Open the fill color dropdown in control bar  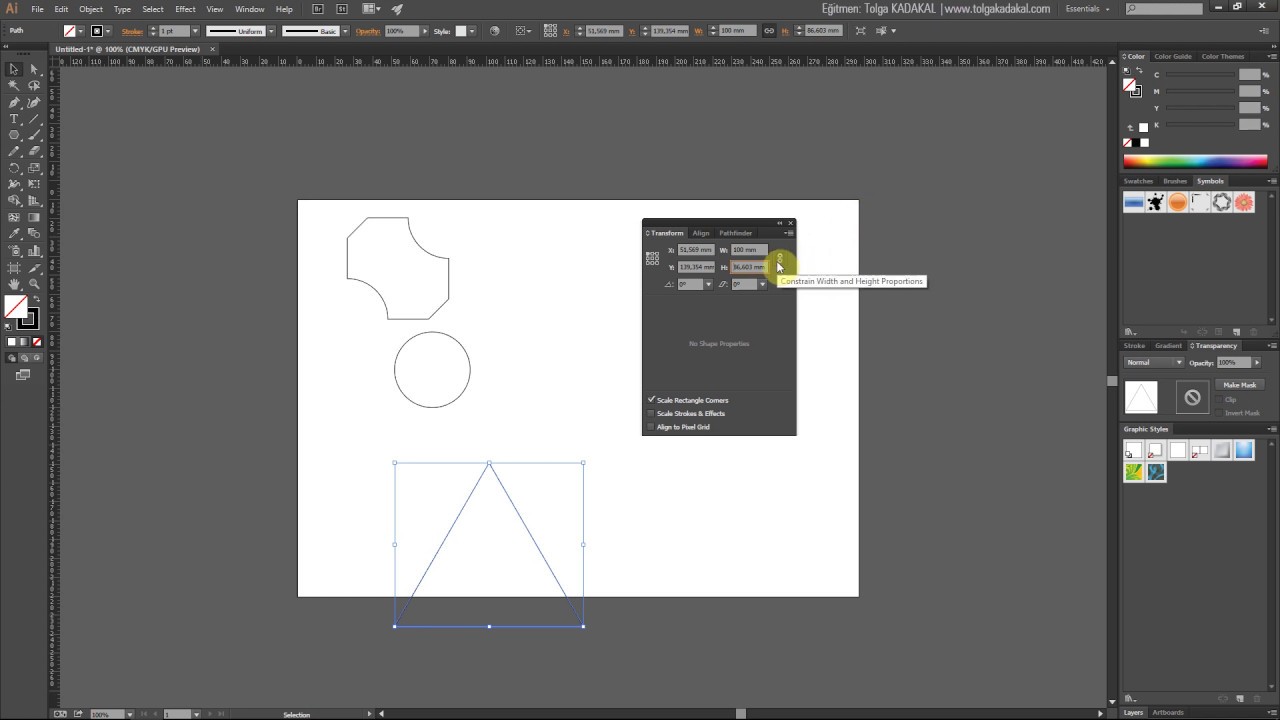[80, 30]
